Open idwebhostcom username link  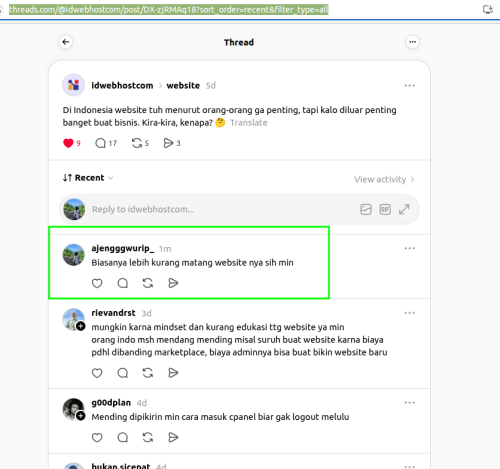(x=122, y=86)
